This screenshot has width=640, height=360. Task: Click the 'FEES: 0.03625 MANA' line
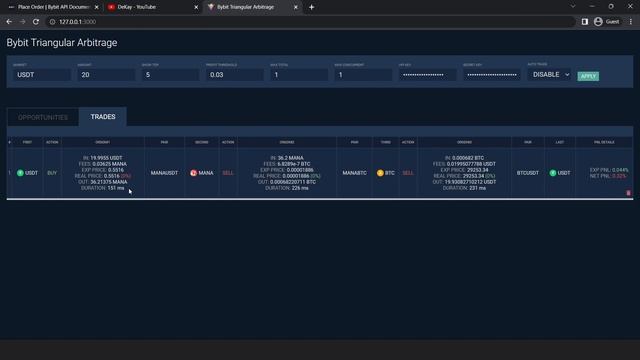102,164
